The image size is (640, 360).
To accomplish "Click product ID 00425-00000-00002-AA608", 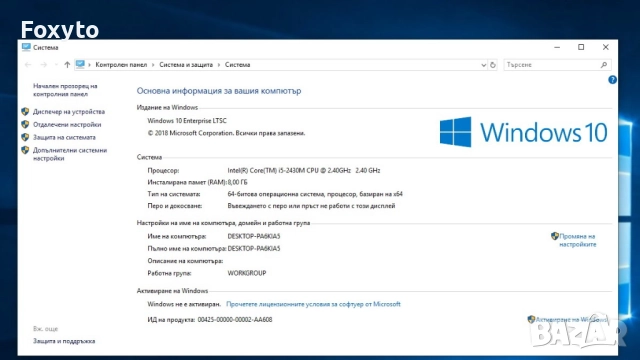I will (235, 320).
